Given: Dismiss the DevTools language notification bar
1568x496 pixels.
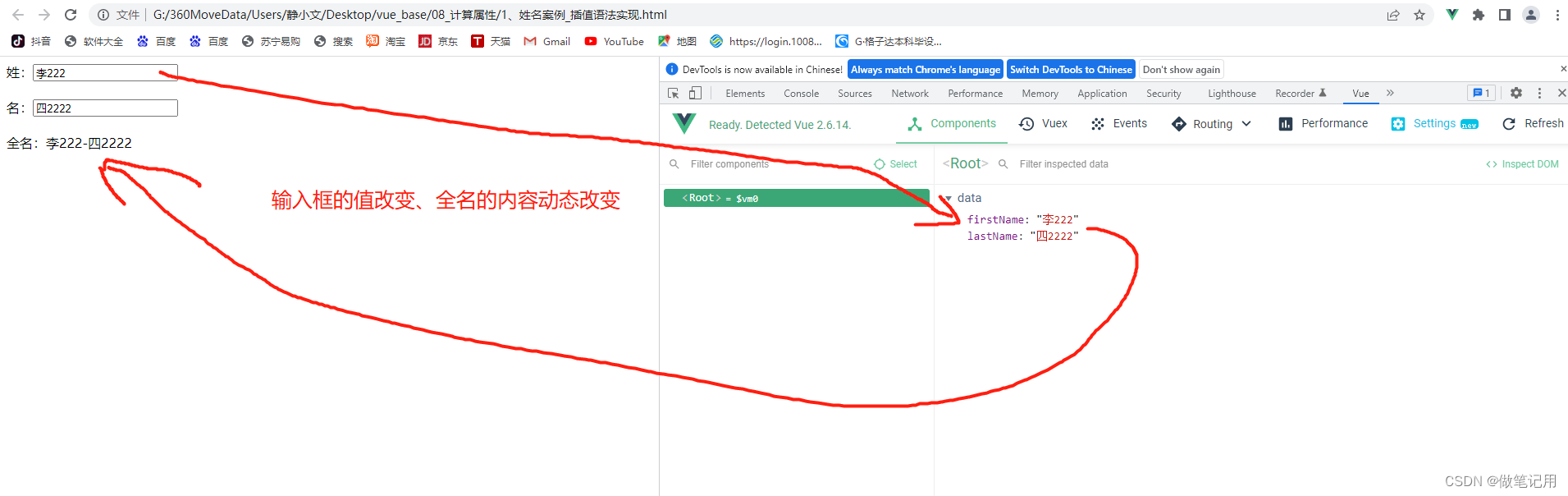Looking at the screenshot, I should 1563,69.
